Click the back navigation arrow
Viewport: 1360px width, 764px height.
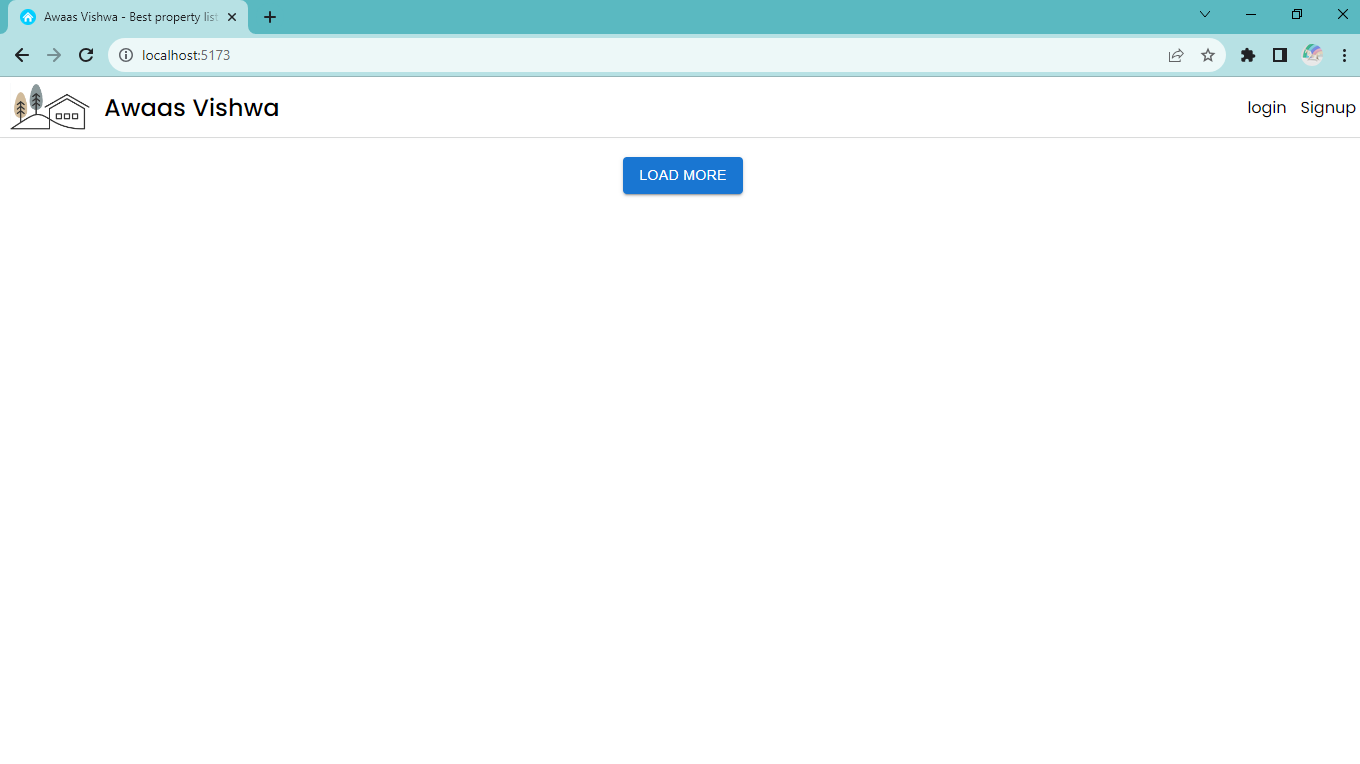tap(21, 55)
